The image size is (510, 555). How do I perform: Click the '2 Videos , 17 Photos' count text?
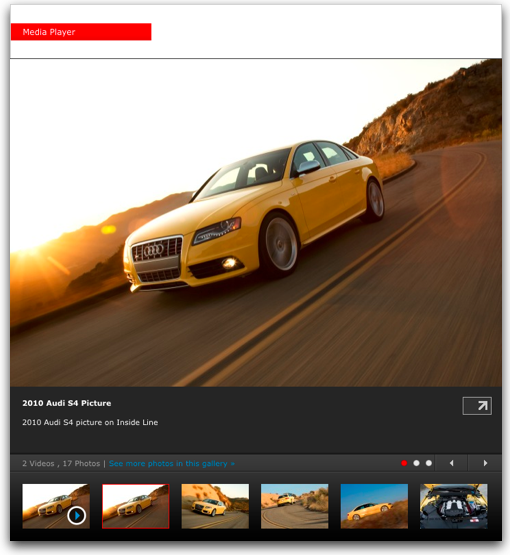point(61,464)
